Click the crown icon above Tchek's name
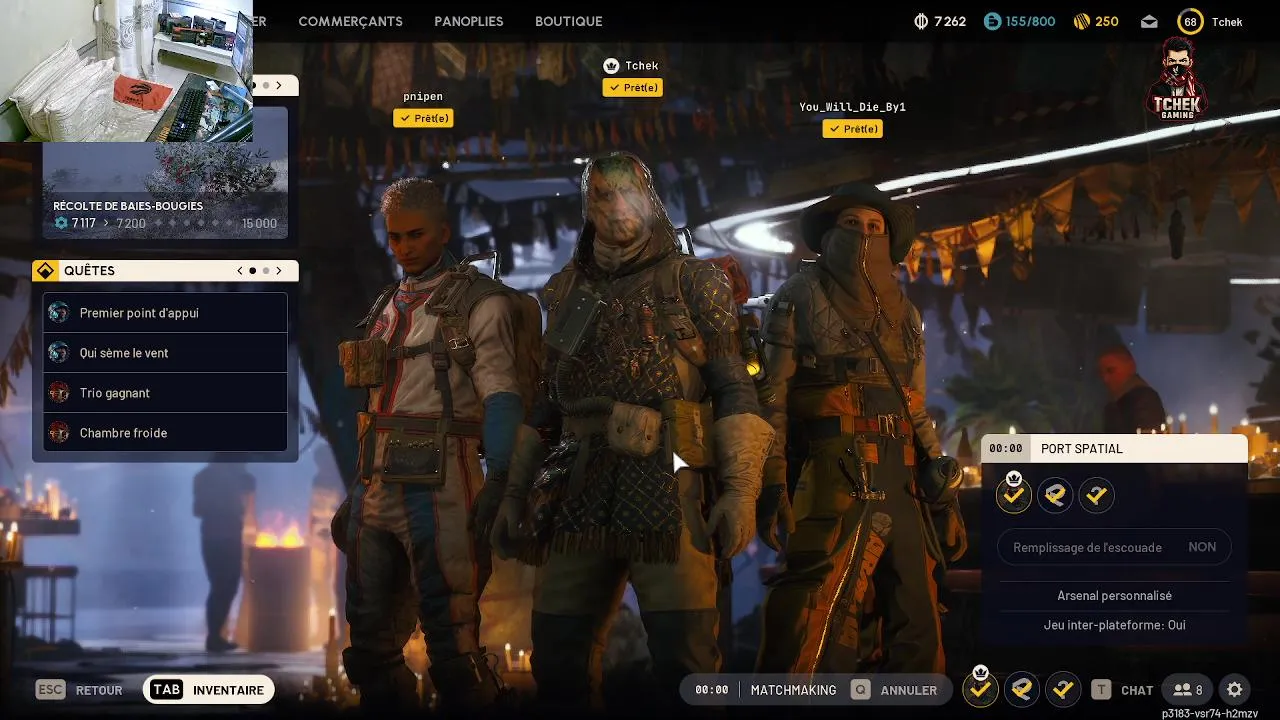The image size is (1280, 720). (611, 66)
